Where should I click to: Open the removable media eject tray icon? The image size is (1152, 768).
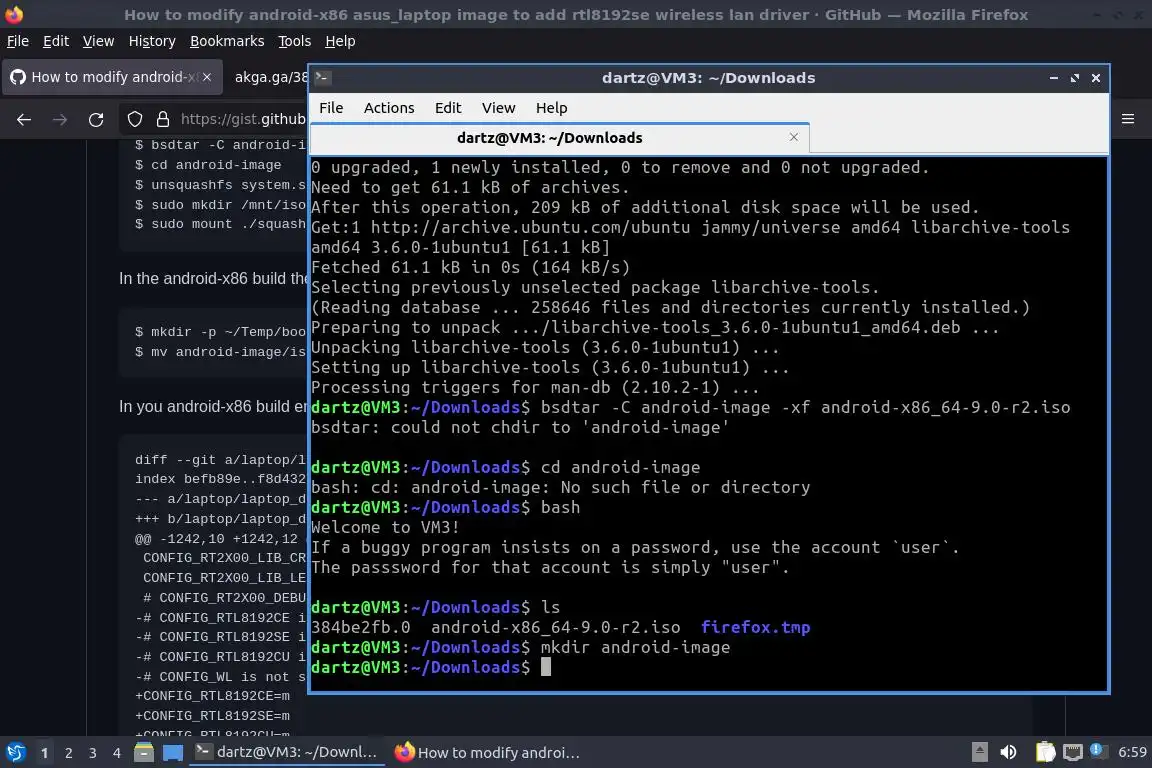pyautogui.click(x=979, y=752)
